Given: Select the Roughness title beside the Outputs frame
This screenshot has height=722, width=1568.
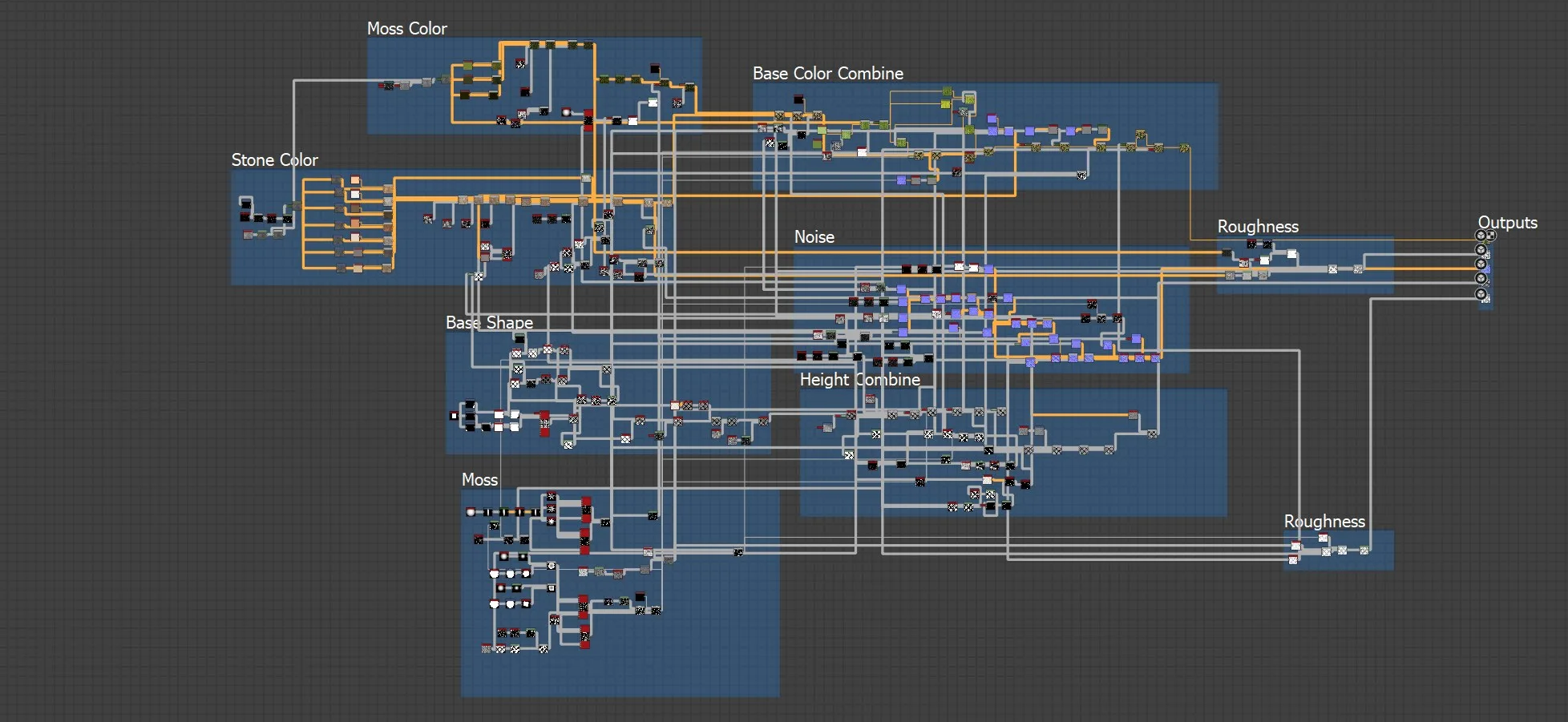Looking at the screenshot, I should [1258, 226].
